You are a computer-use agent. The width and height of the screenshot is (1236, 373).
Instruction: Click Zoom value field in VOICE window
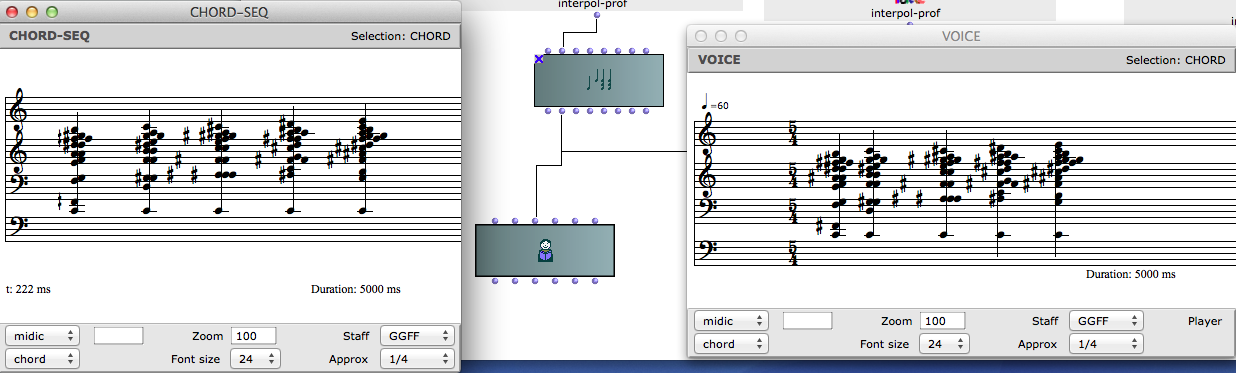click(x=942, y=321)
